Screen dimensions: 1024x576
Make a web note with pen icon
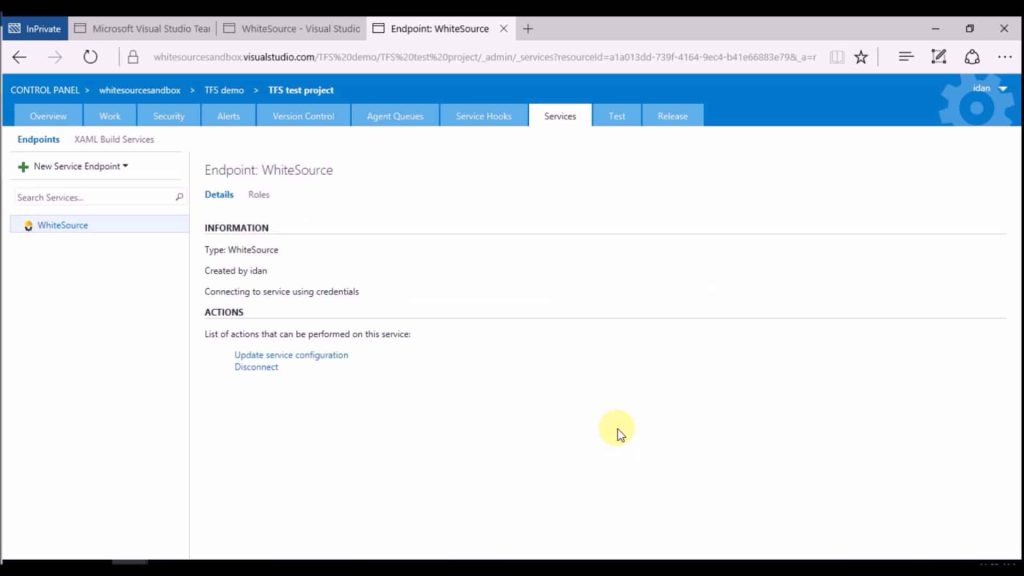pyautogui.click(x=938, y=57)
